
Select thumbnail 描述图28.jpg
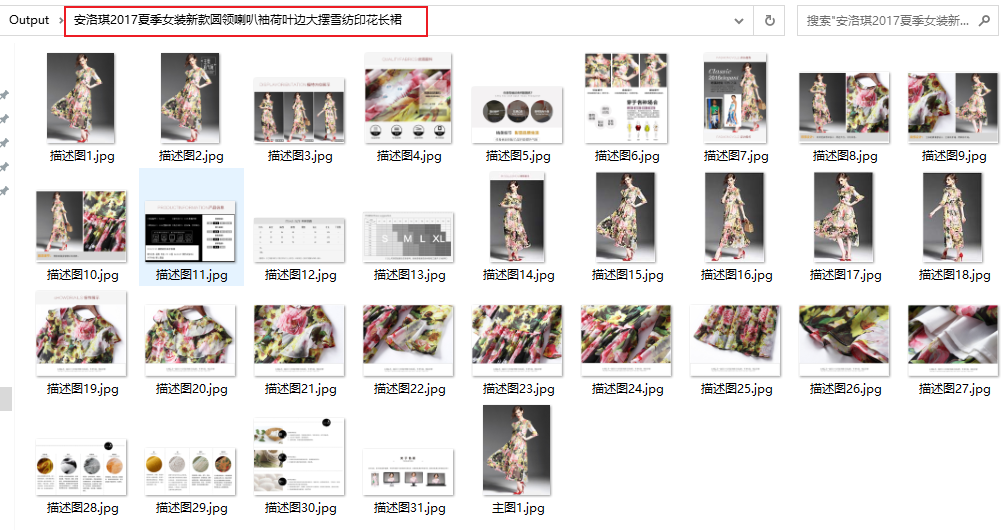click(x=81, y=467)
